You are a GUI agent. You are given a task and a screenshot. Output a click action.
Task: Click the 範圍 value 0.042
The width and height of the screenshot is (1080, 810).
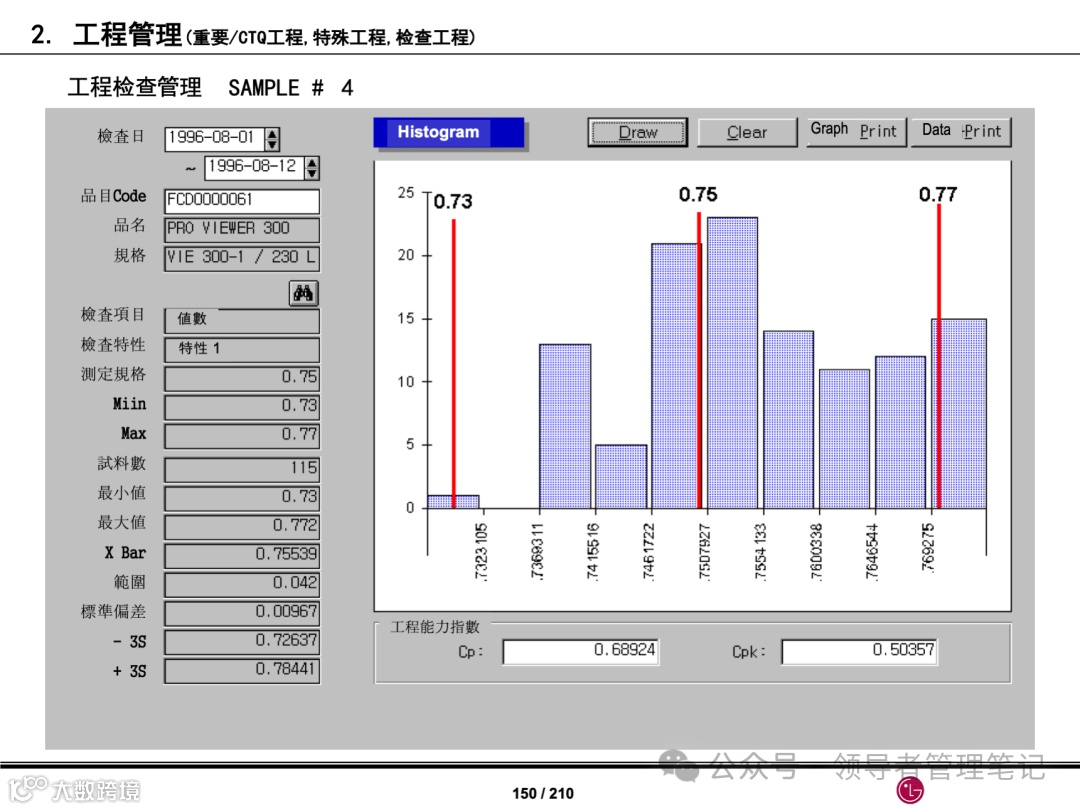click(242, 585)
